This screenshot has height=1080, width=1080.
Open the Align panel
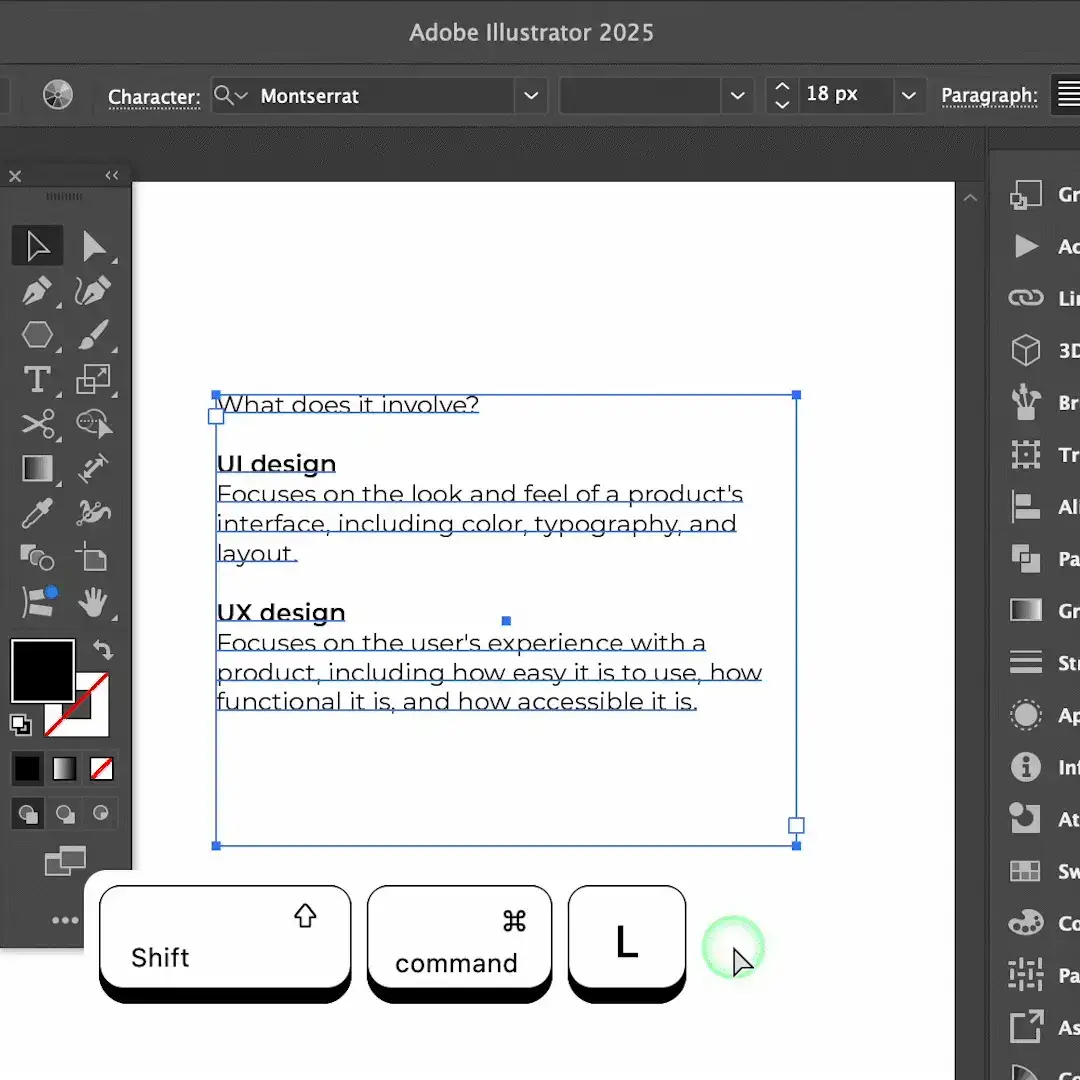pyautogui.click(x=1026, y=507)
